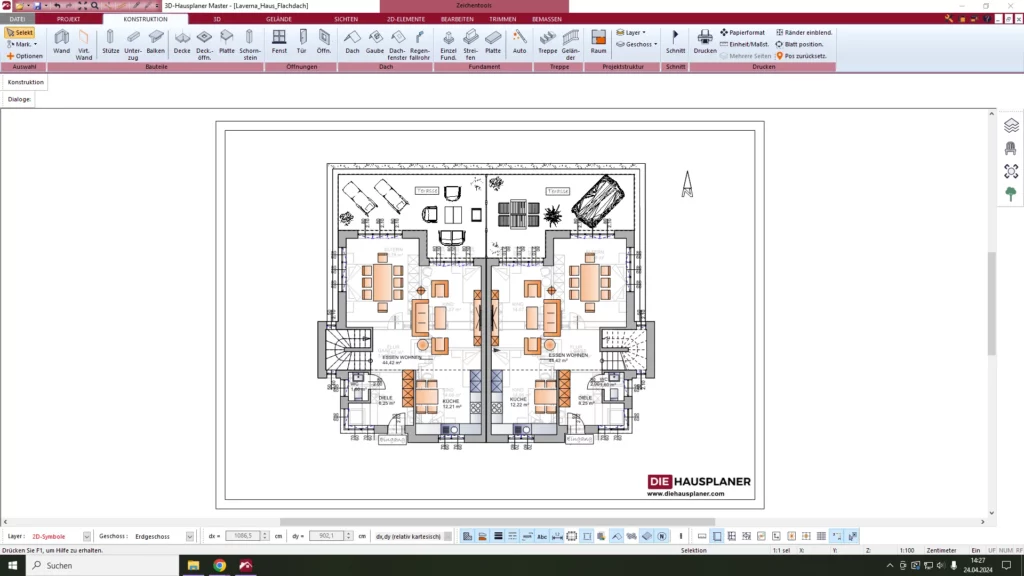Activate the Auto tool
1024x576 pixels.
point(520,43)
